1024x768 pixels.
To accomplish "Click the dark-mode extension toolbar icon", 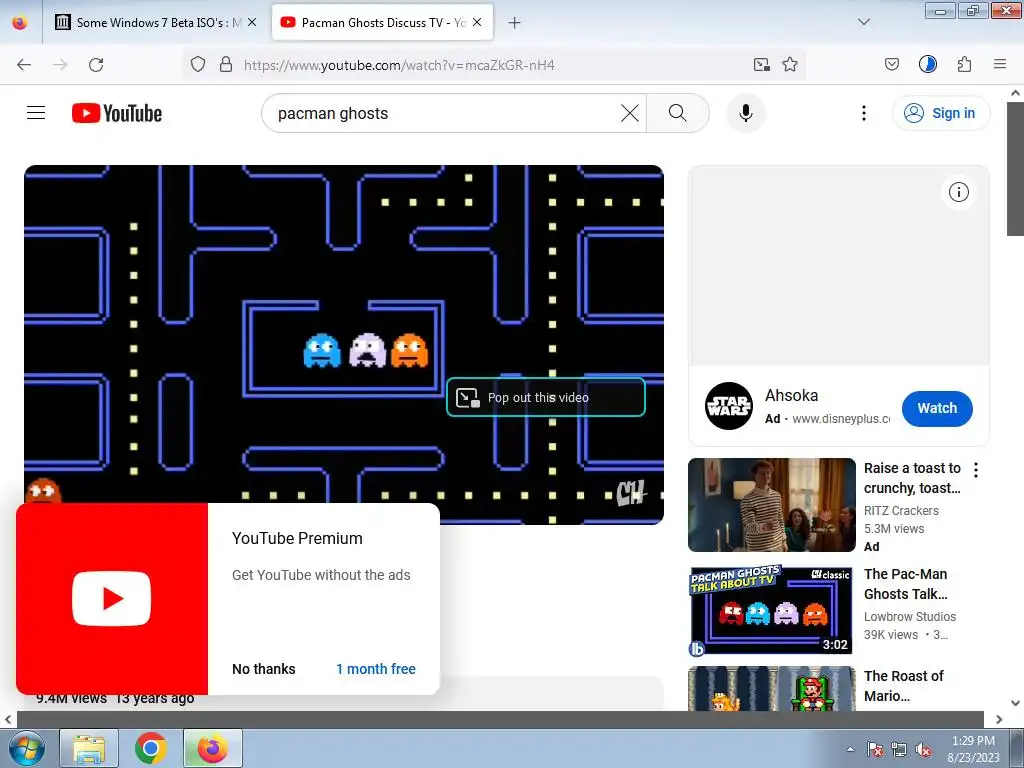I will coord(928,65).
